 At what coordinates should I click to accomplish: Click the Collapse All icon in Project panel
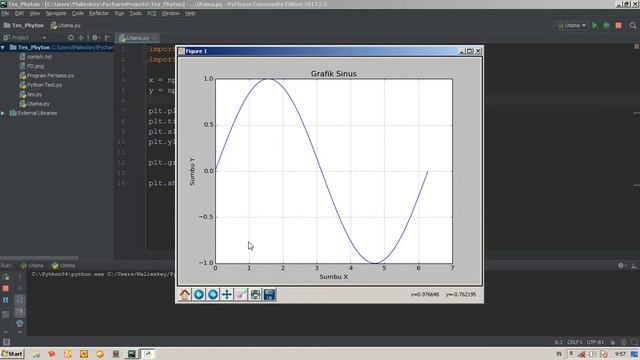(81, 38)
